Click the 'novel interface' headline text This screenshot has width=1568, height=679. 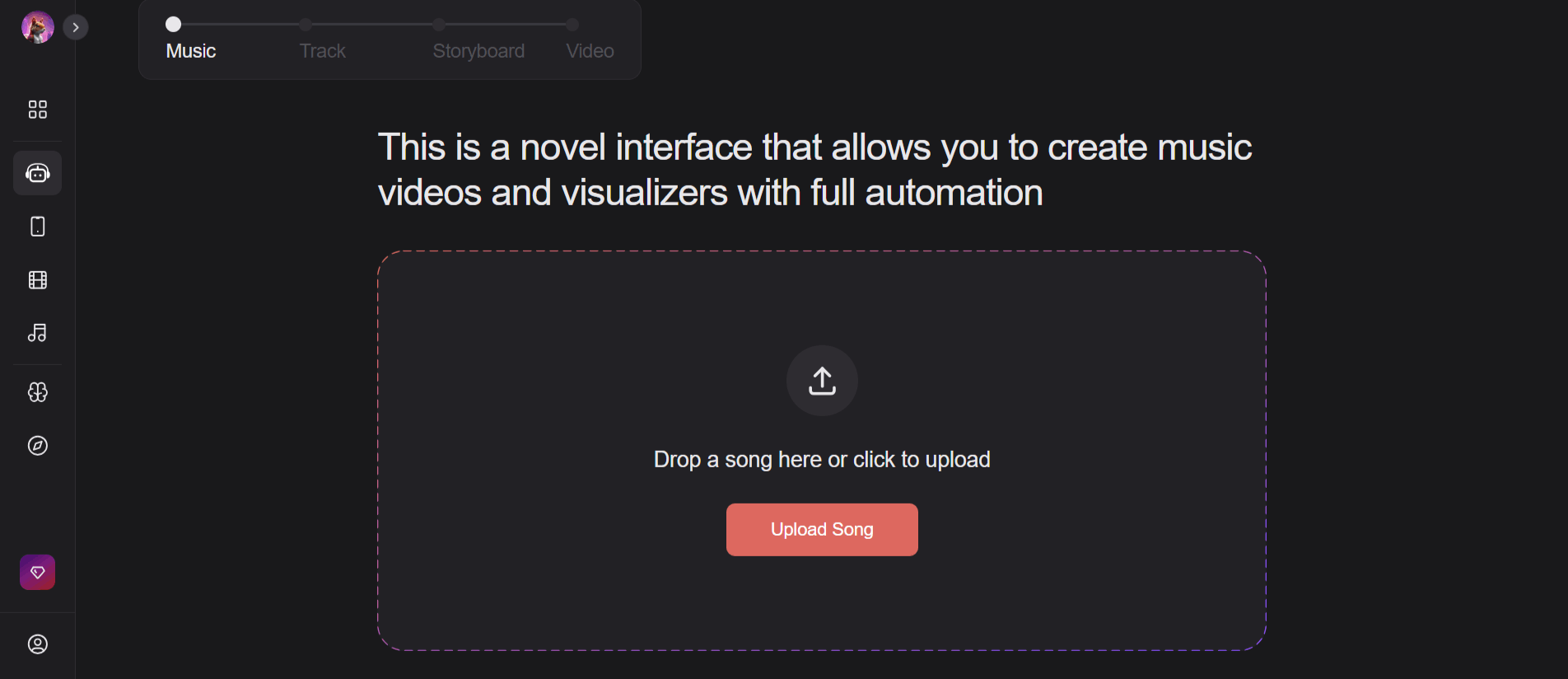click(815, 170)
